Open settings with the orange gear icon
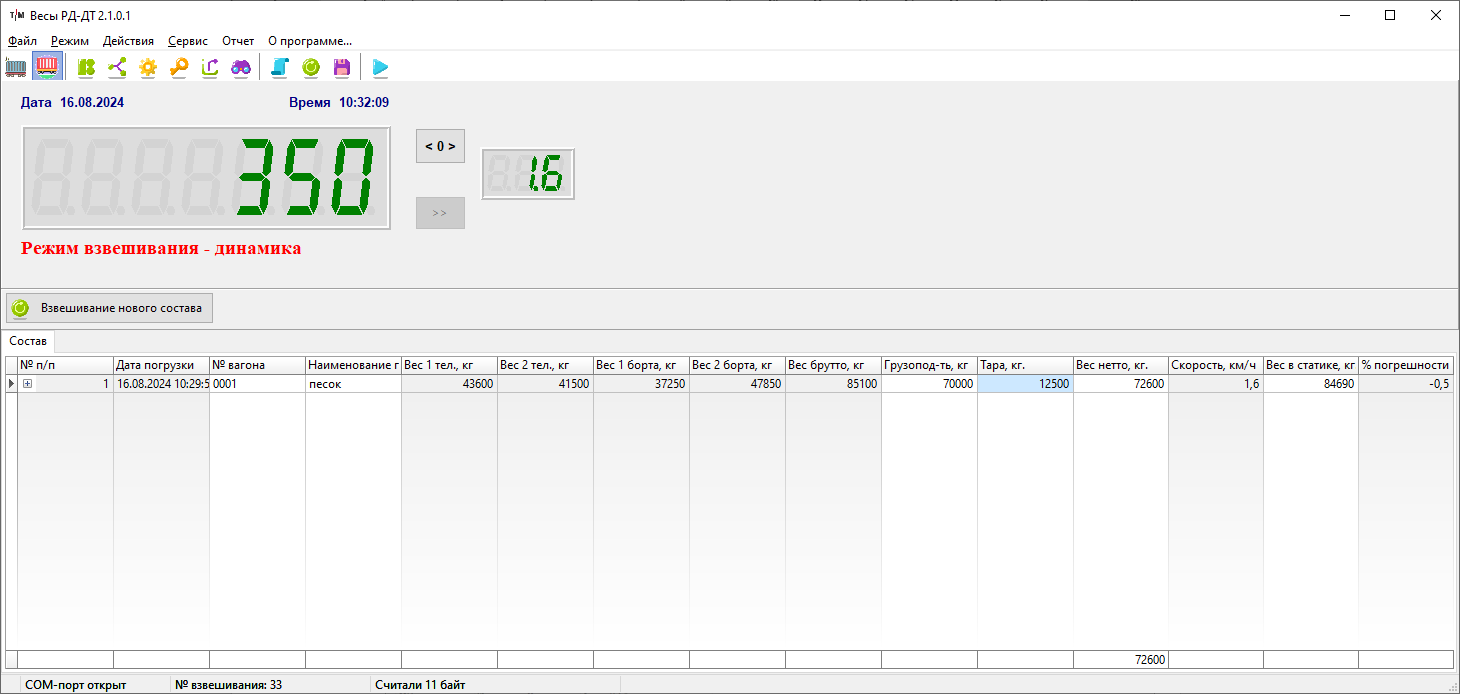The height and width of the screenshot is (694, 1460). (148, 67)
